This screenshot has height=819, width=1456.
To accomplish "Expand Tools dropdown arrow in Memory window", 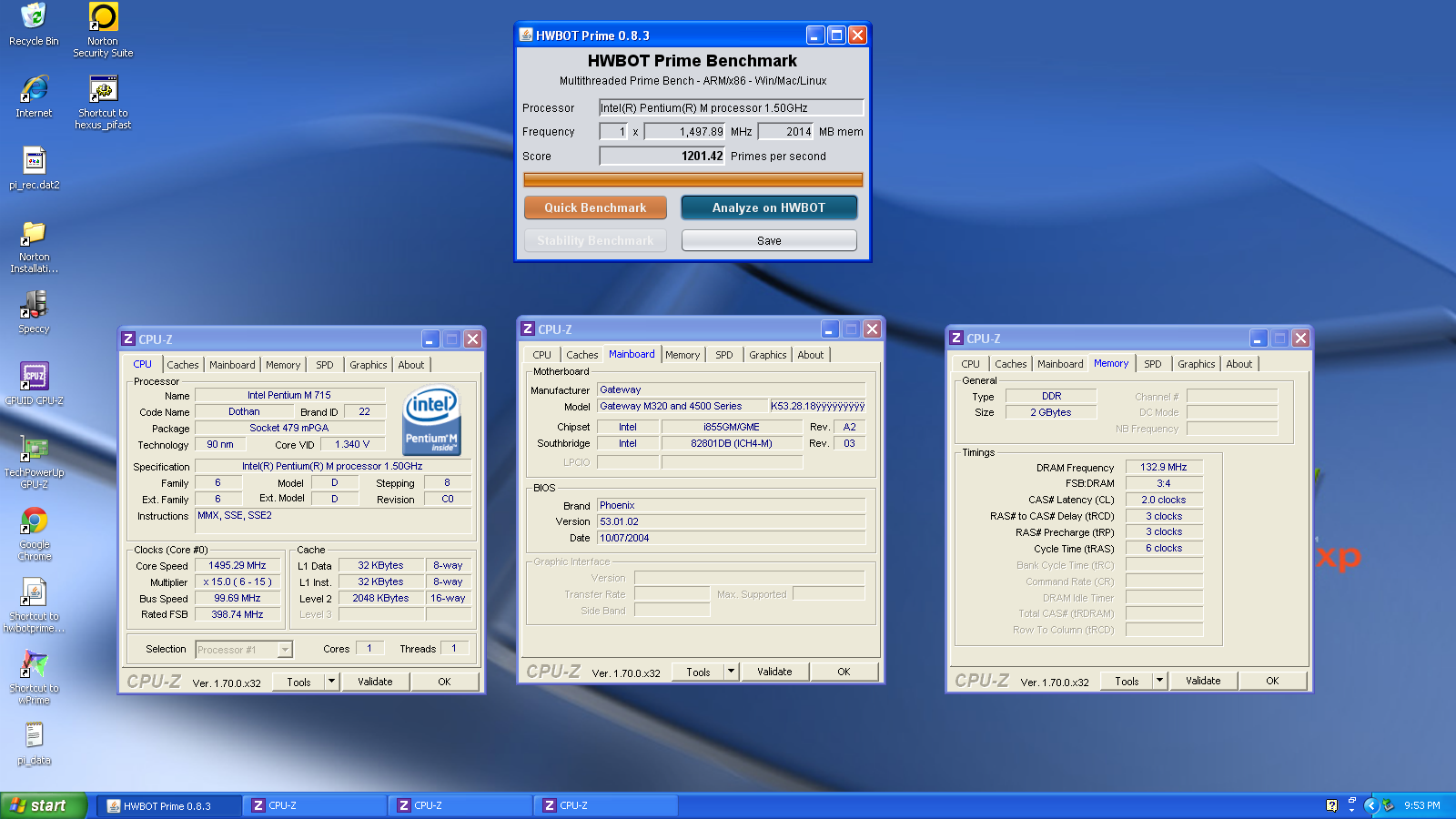I will (1159, 680).
